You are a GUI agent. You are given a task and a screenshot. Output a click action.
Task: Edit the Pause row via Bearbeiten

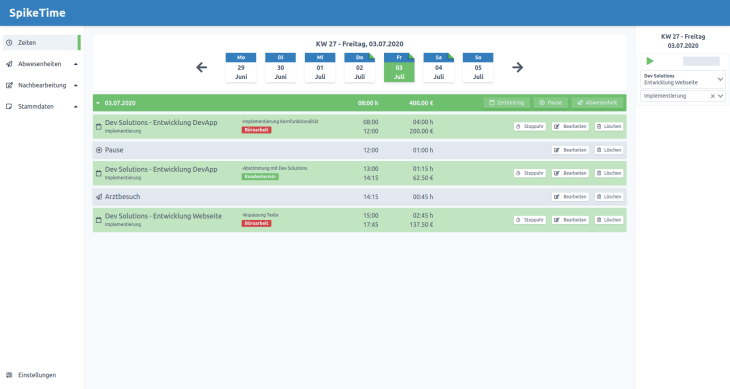[x=570, y=150]
